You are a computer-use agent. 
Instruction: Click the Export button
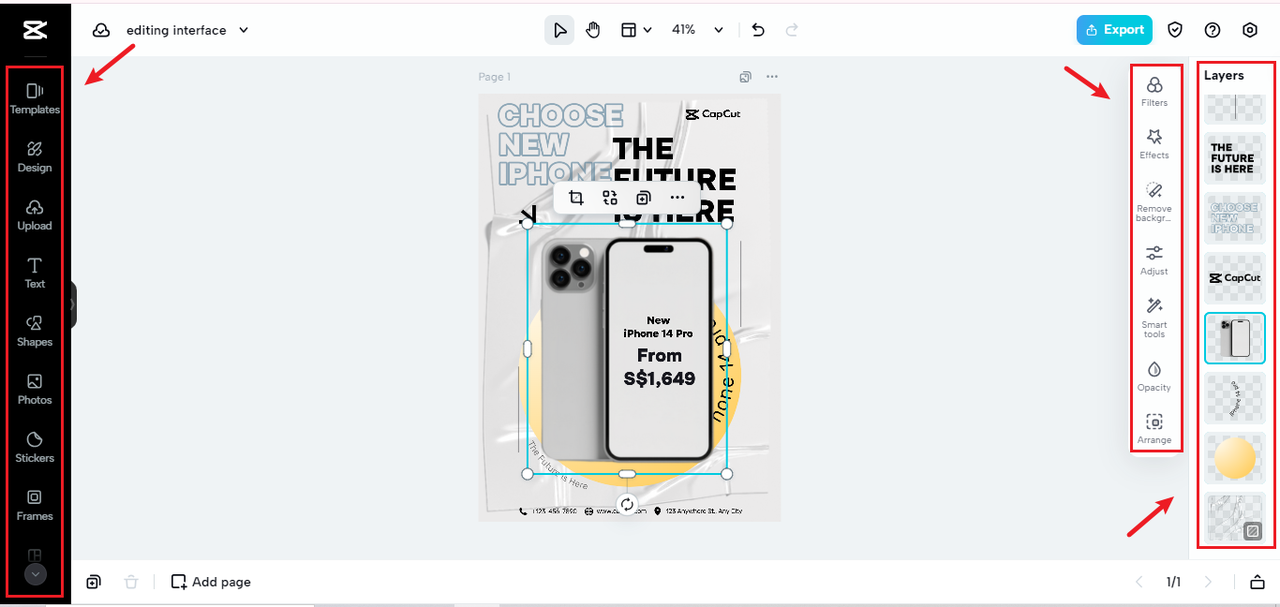coord(1114,30)
